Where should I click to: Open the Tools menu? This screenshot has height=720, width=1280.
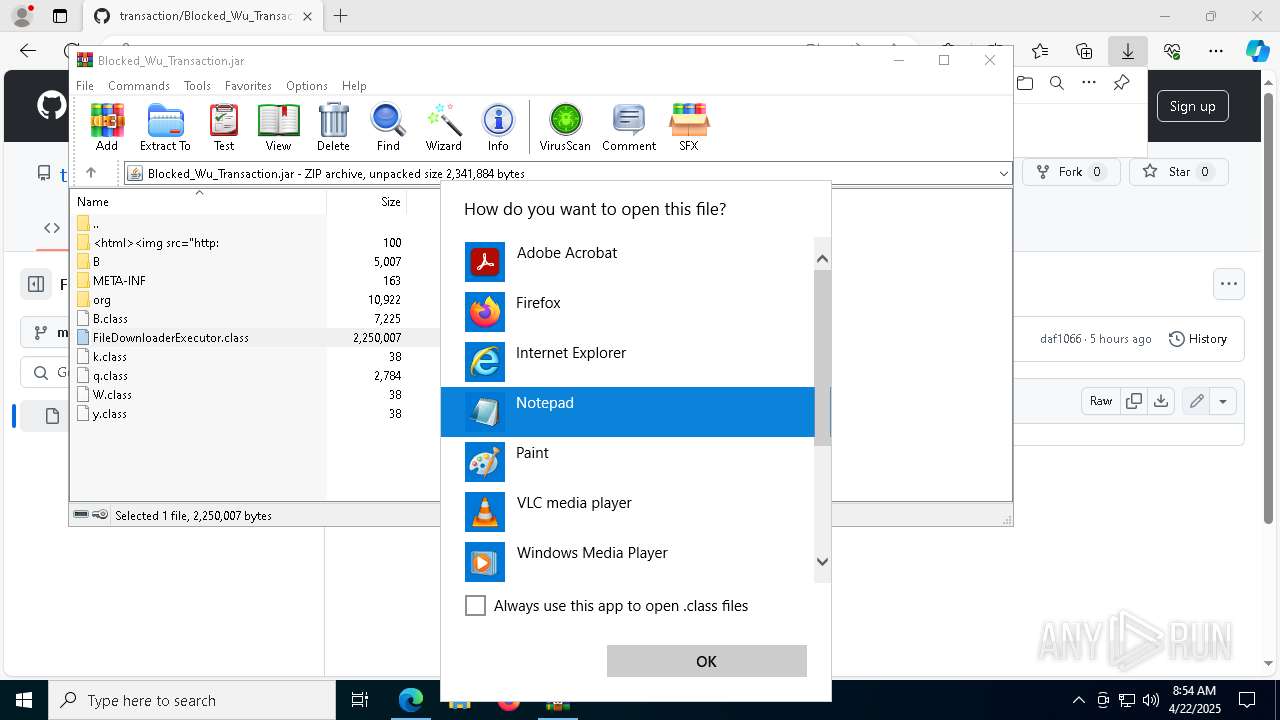tap(197, 86)
